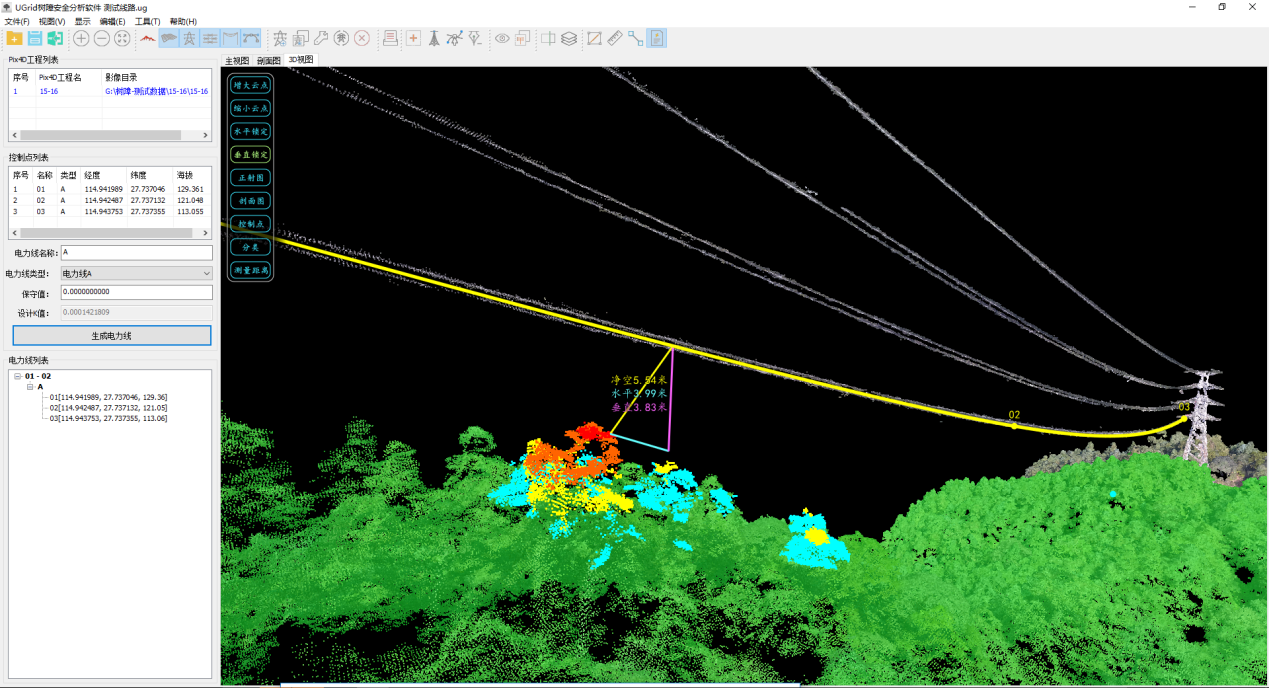Toggle the highlighted tower display toolbar icon
The width and height of the screenshot is (1269, 688).
coord(189,38)
